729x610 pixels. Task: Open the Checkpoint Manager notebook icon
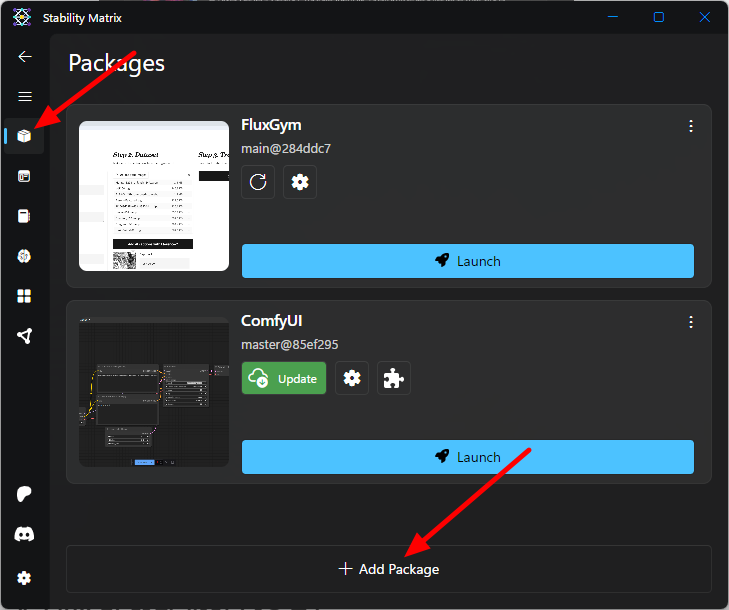pyautogui.click(x=24, y=216)
